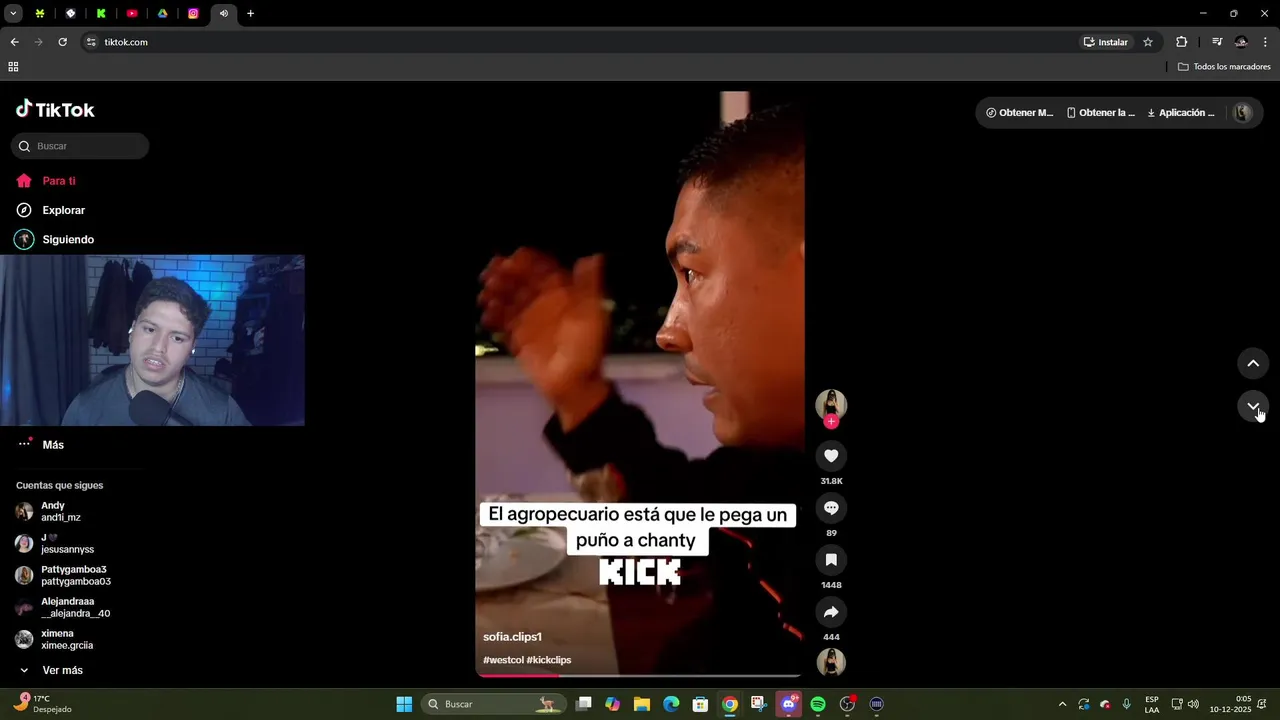
Task: Bookmark this page with the star
Action: click(x=1148, y=42)
